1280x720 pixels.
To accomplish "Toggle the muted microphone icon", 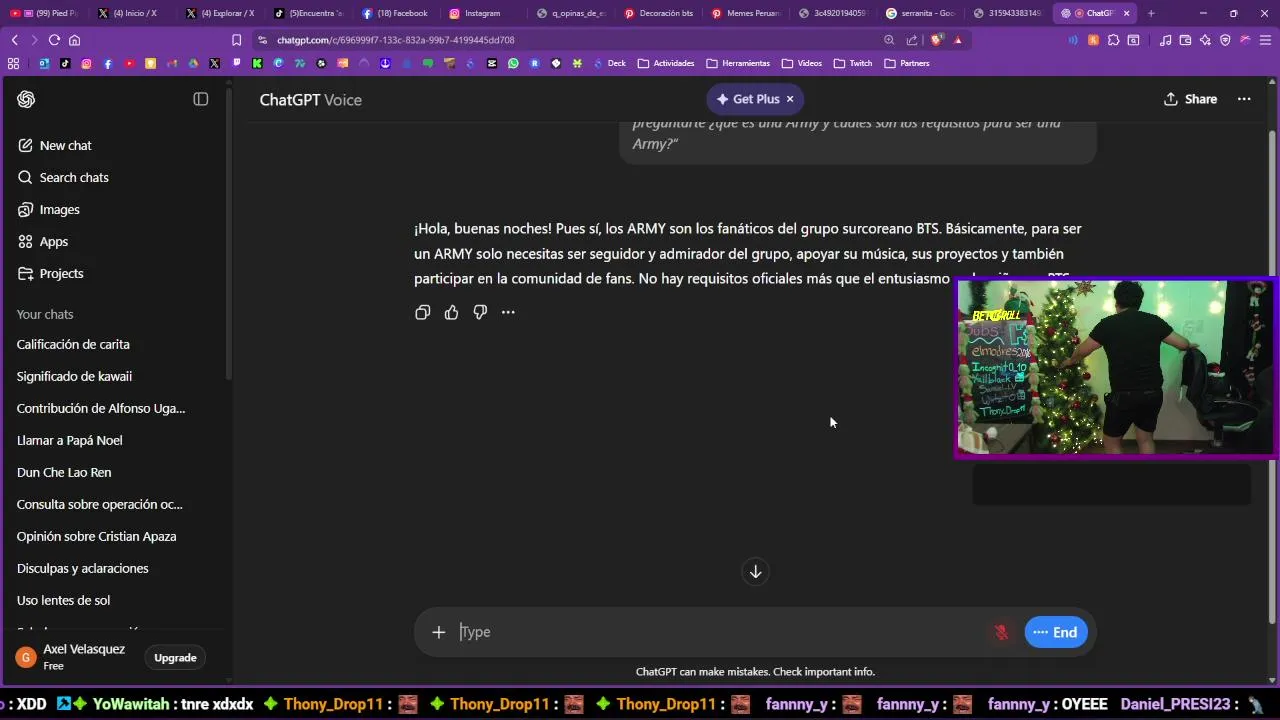I will (x=1001, y=632).
